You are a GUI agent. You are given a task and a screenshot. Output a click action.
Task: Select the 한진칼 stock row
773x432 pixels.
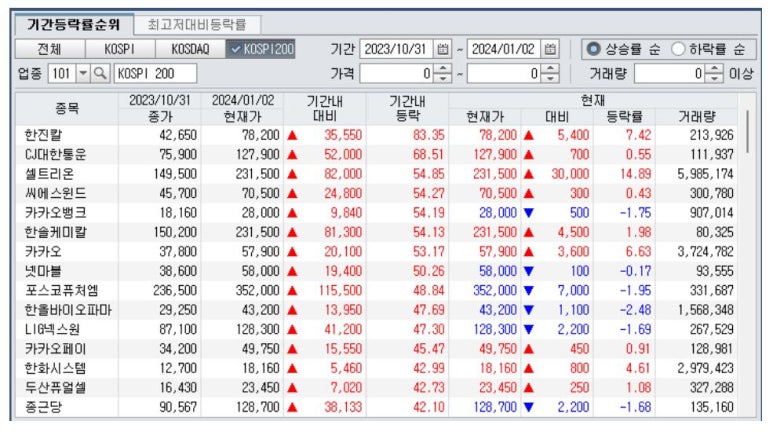pyautogui.click(x=377, y=135)
